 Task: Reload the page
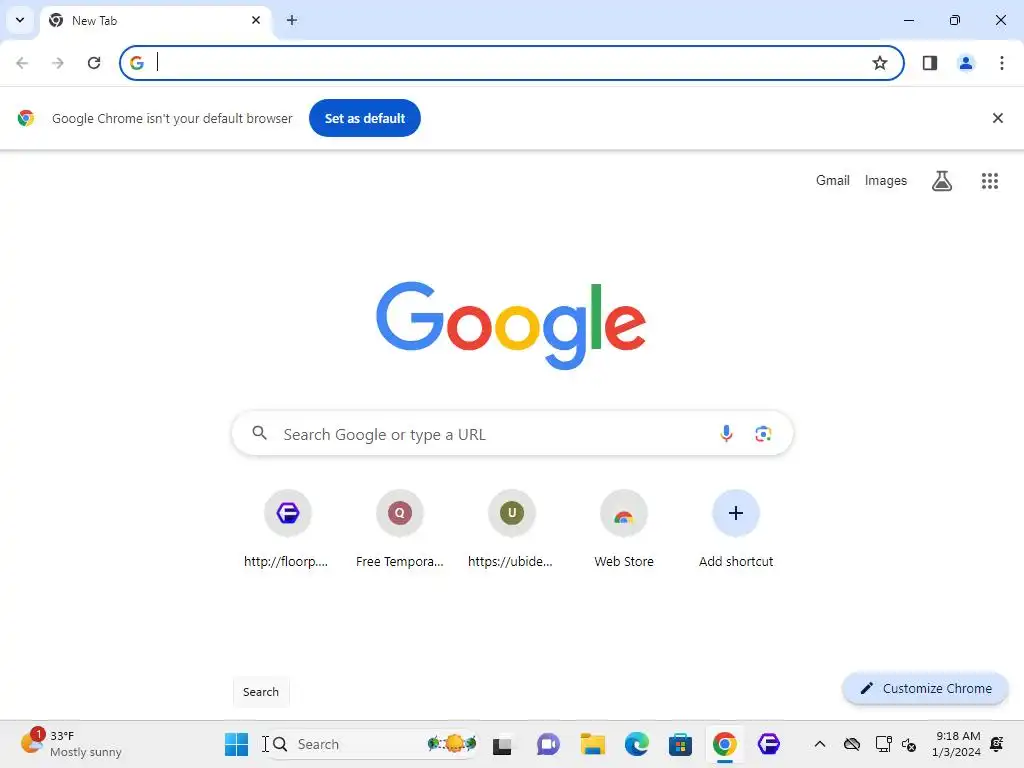[x=94, y=63]
